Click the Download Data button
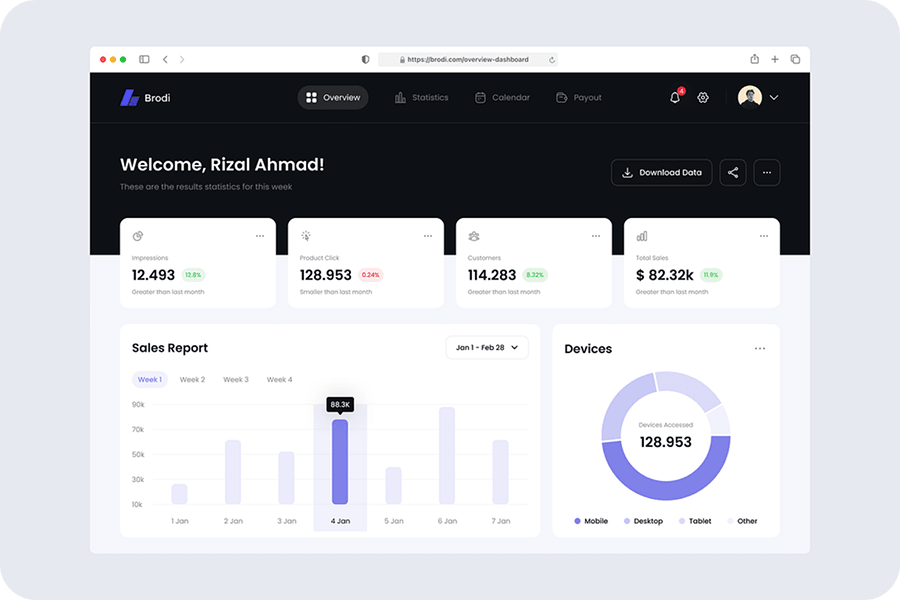The width and height of the screenshot is (900, 600). 662,172
